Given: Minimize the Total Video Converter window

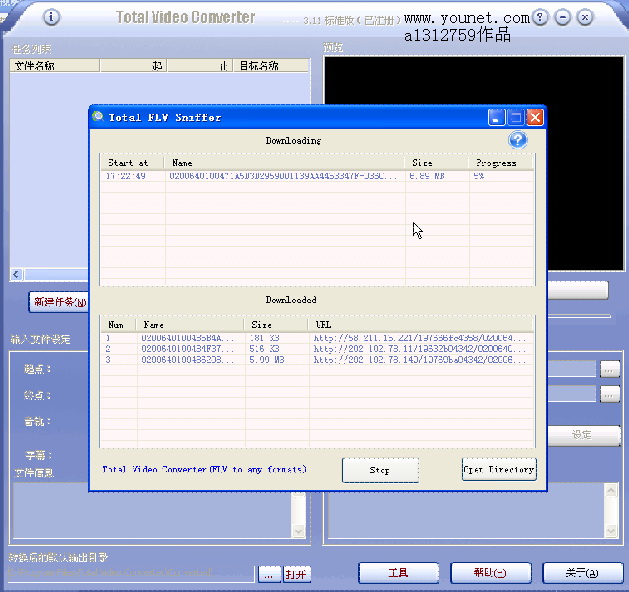Looking at the screenshot, I should coord(563,17).
